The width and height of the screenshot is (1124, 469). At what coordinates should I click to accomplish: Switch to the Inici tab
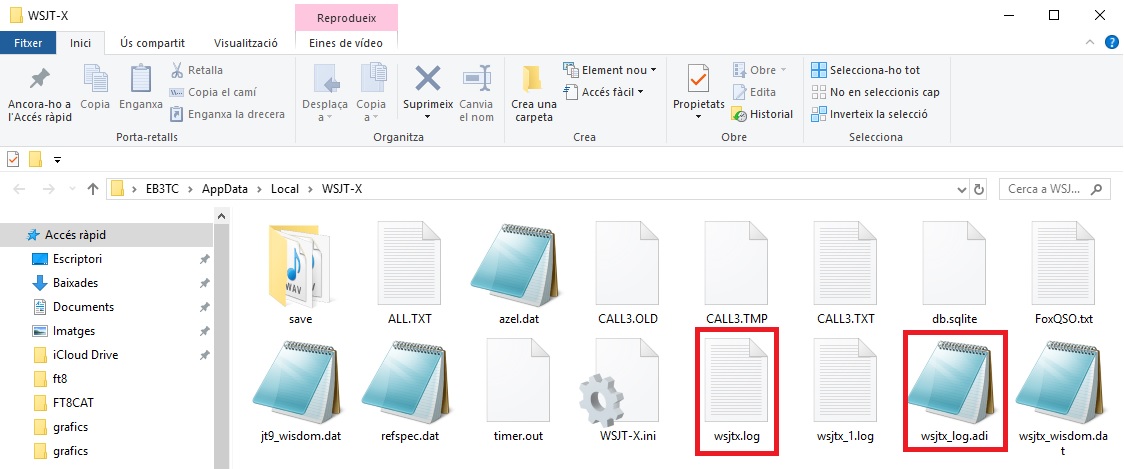(80, 43)
